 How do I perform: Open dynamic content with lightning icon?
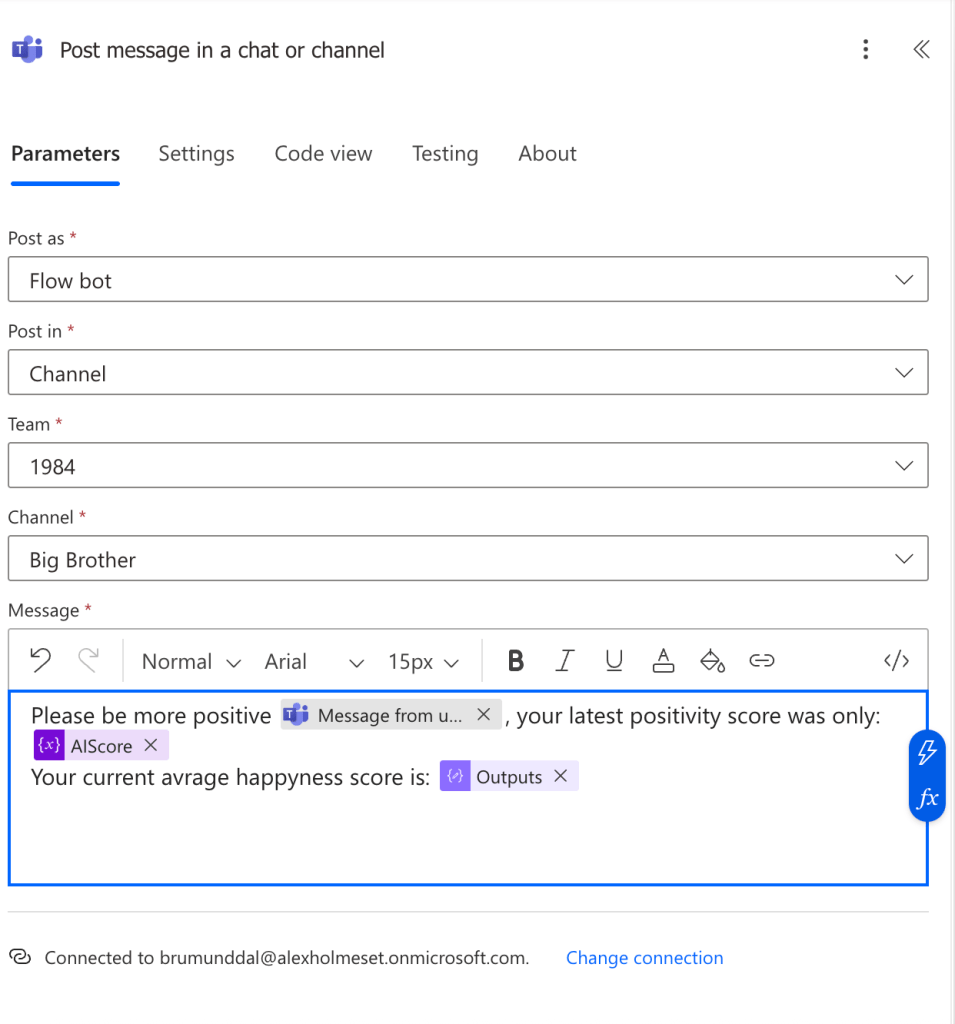click(x=927, y=753)
